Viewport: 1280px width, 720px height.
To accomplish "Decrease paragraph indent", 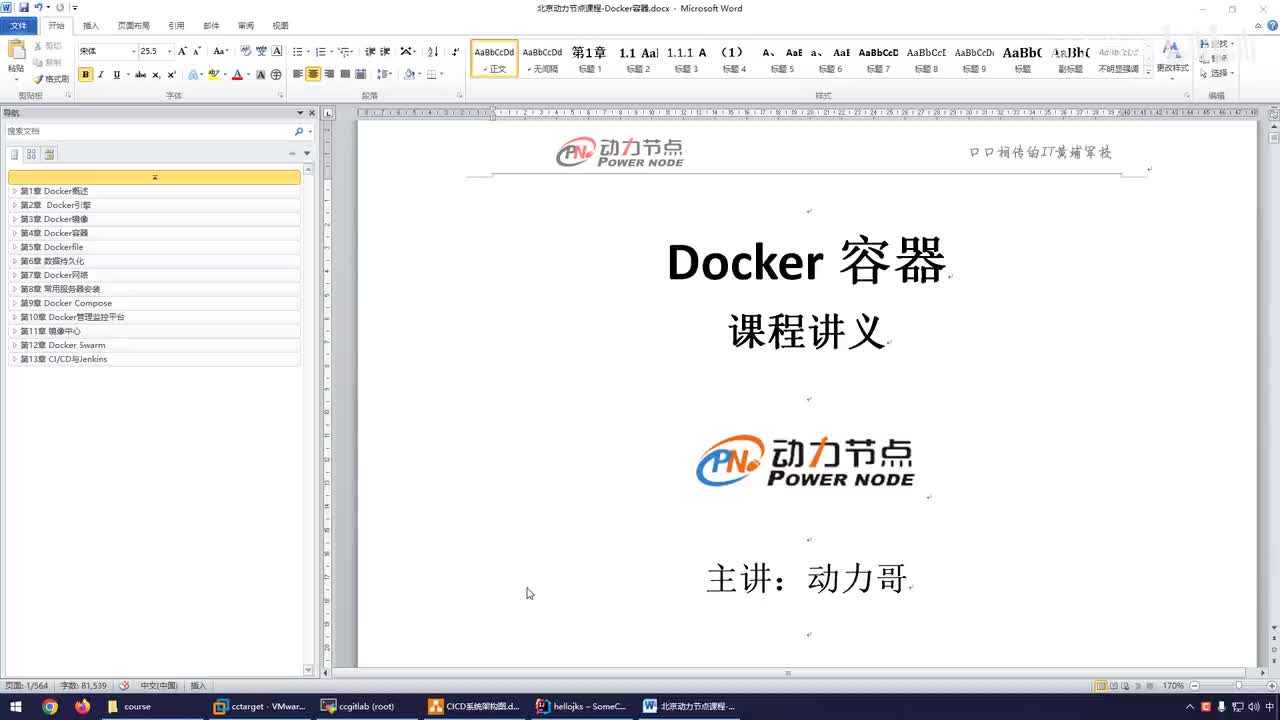I will coord(370,51).
